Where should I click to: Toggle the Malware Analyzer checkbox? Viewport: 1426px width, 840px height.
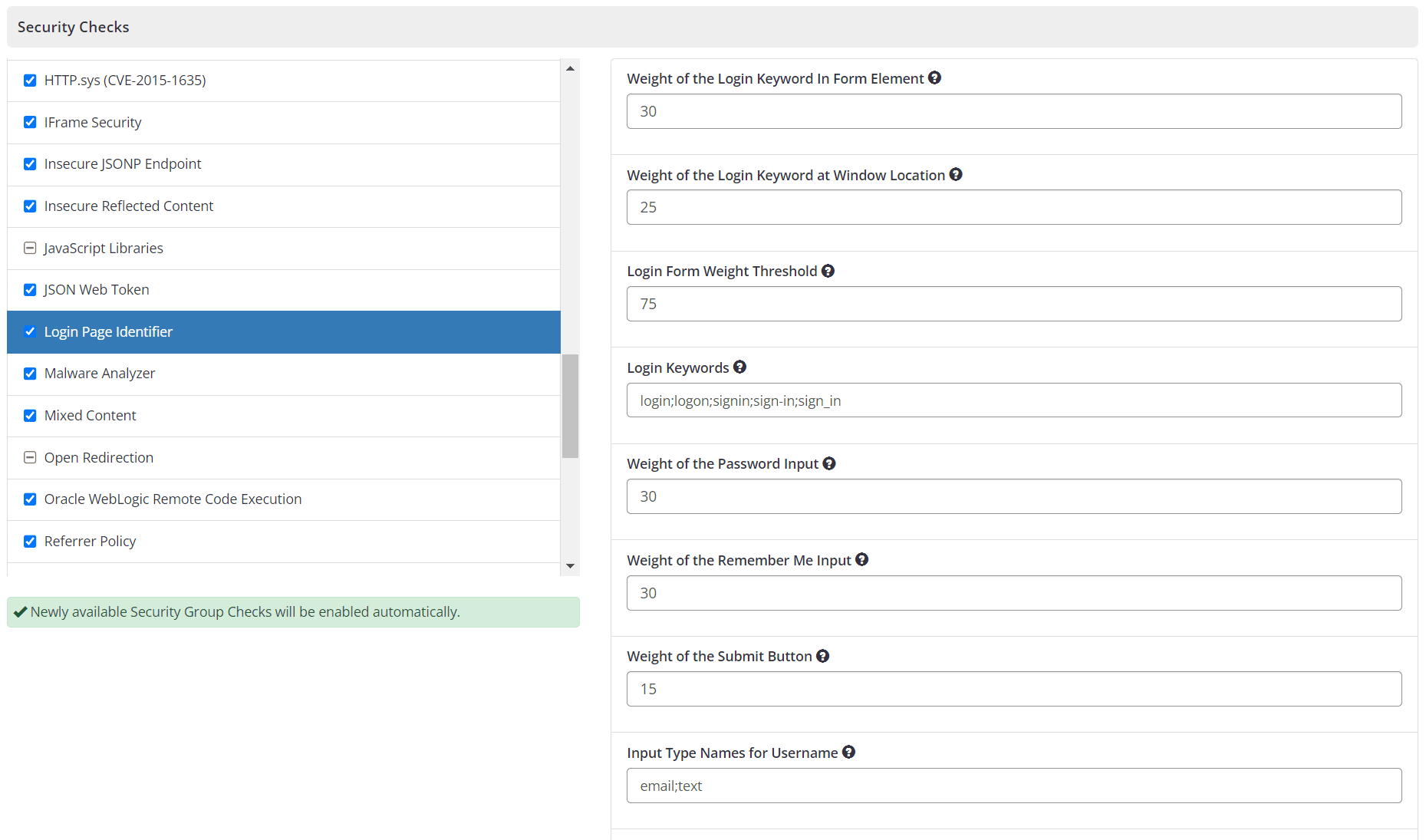(x=30, y=374)
